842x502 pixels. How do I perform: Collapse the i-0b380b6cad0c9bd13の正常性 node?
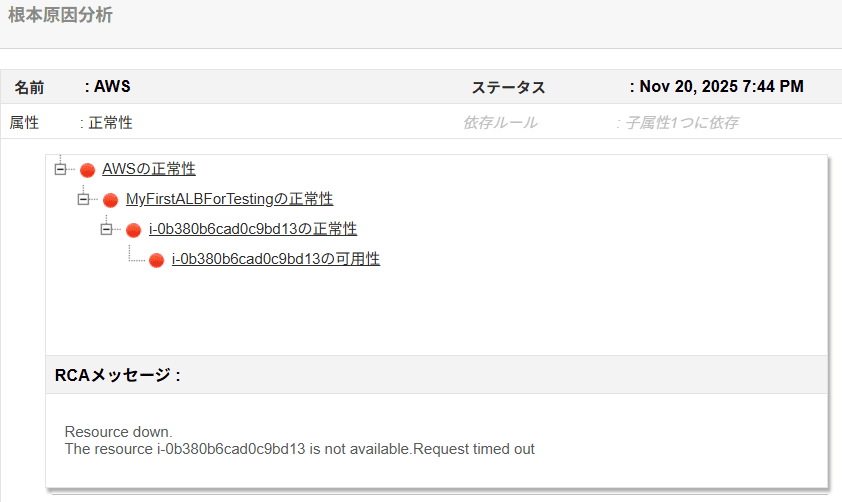[x=106, y=230]
